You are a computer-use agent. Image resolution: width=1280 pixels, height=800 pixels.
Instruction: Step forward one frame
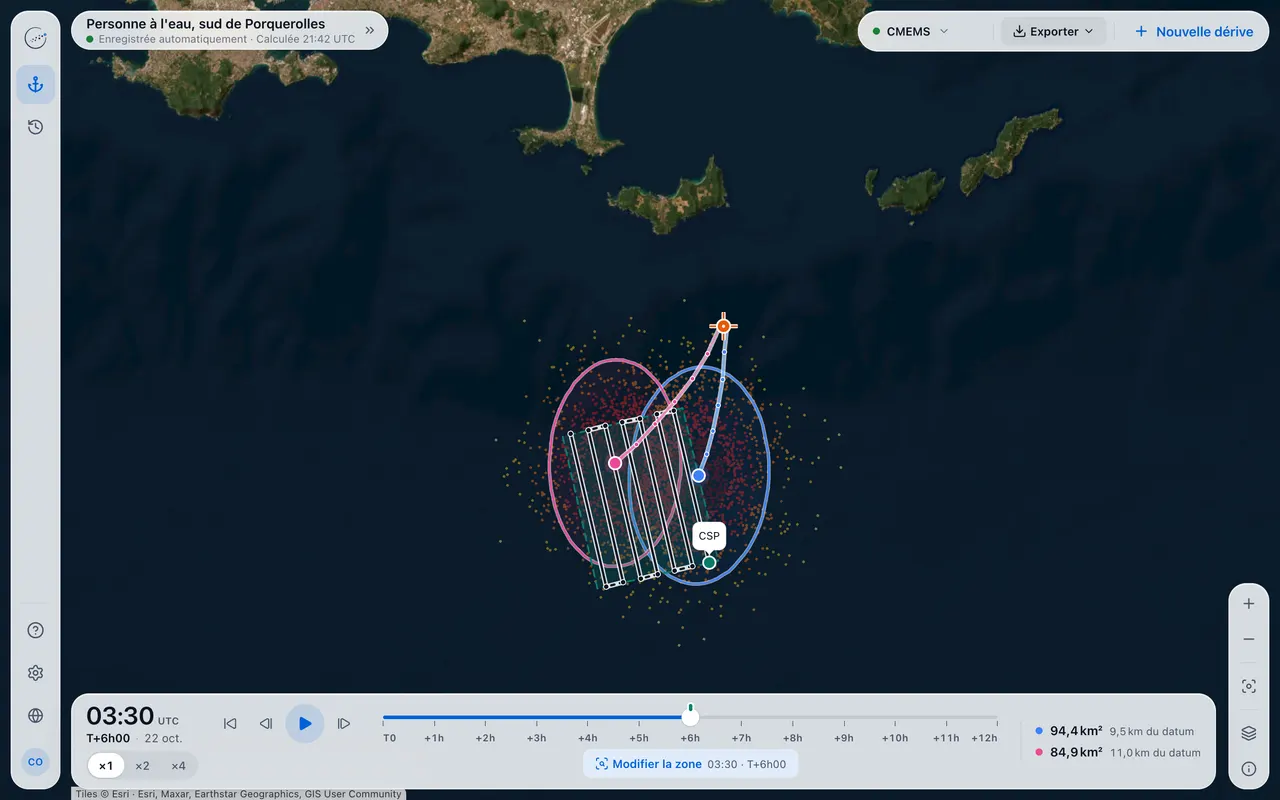pyautogui.click(x=344, y=724)
